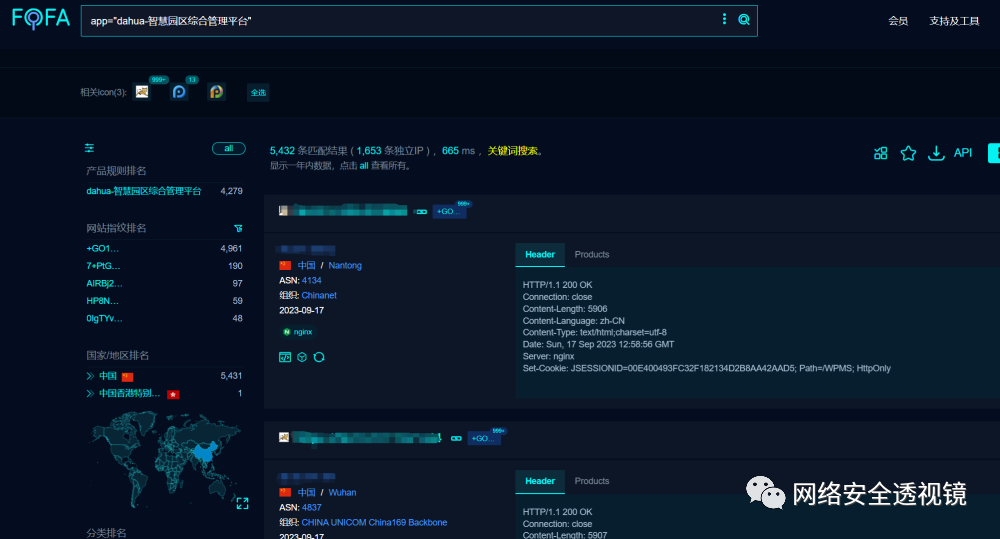Screen dimensions: 1000x539
Task: Click the world map thumbnail
Action: [166, 459]
